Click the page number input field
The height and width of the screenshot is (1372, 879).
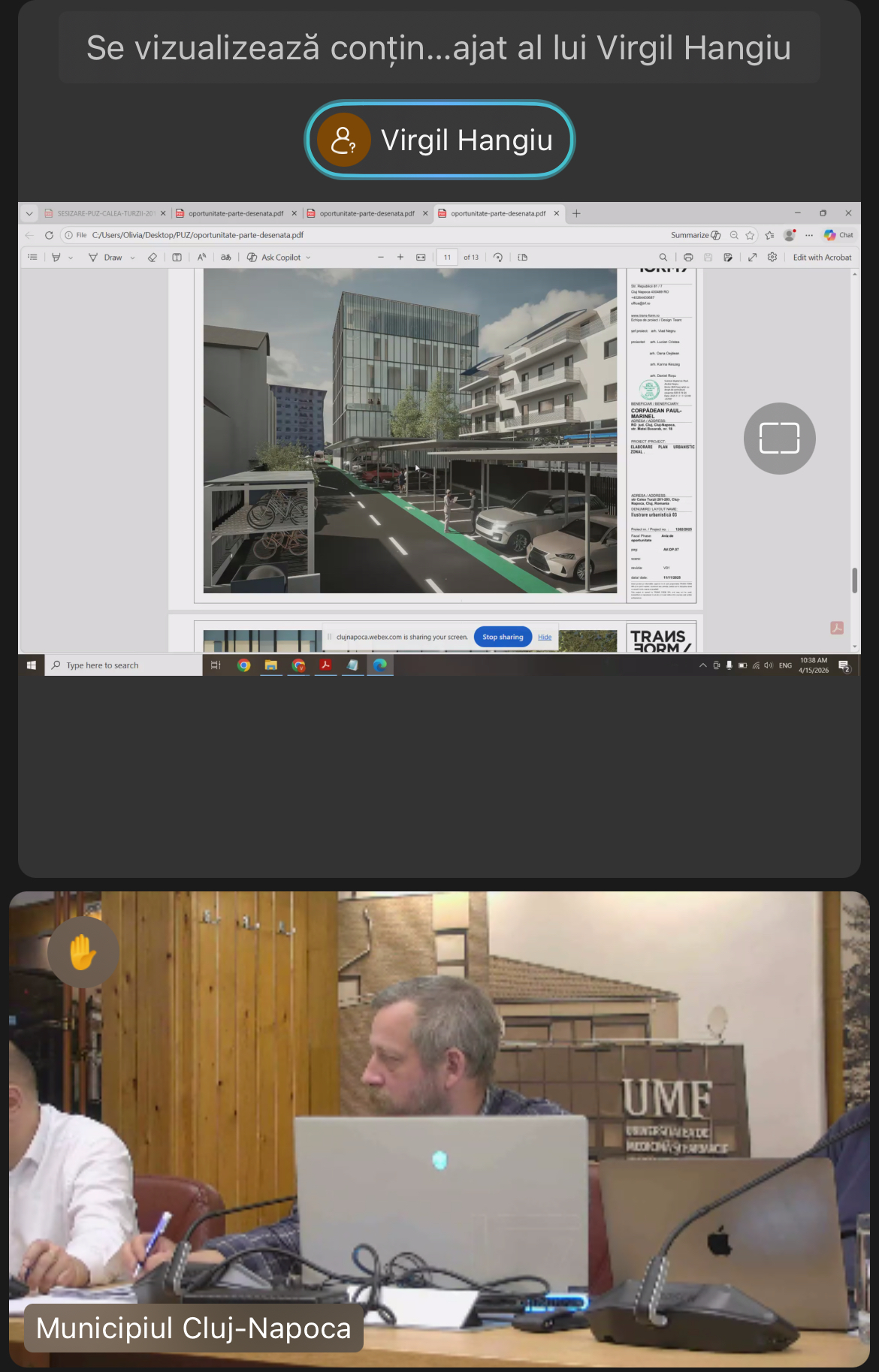(447, 258)
